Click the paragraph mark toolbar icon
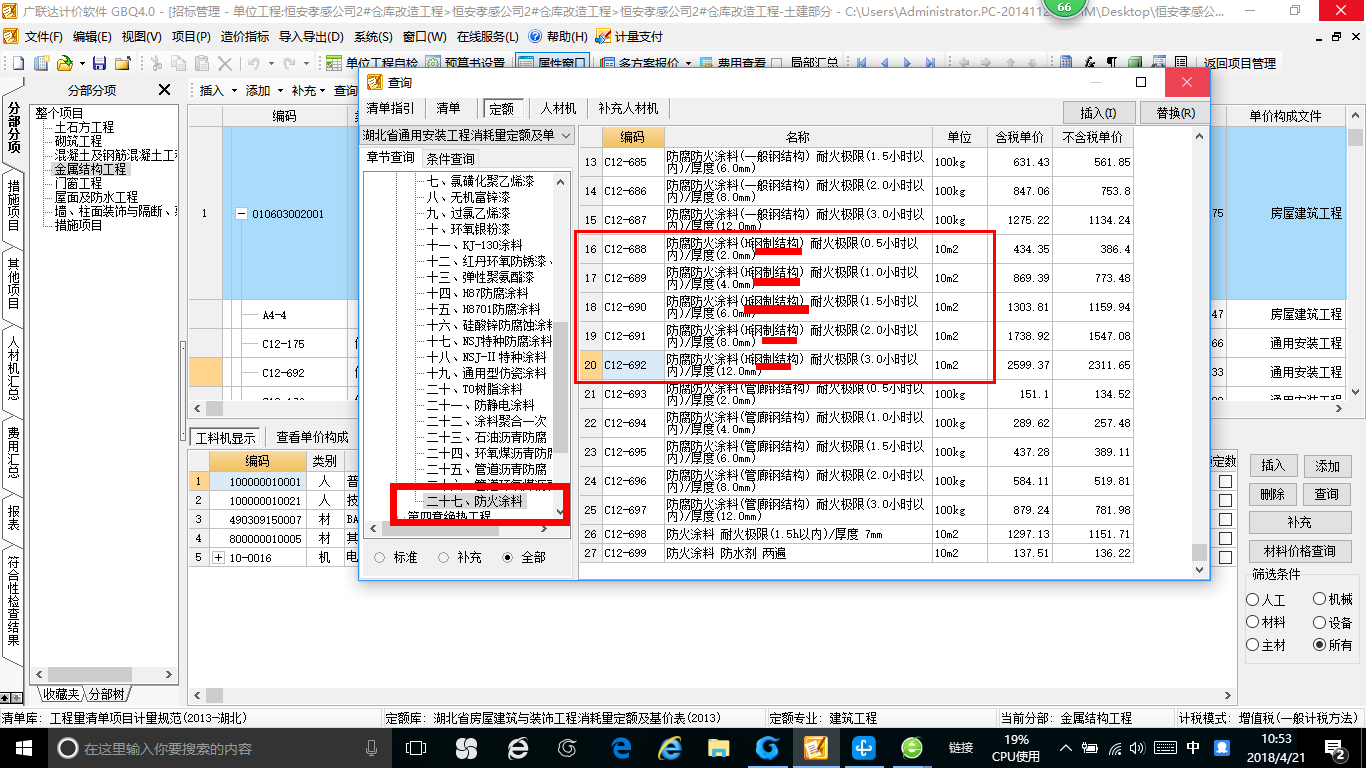Viewport: 1366px width, 768px height. click(x=1112, y=62)
